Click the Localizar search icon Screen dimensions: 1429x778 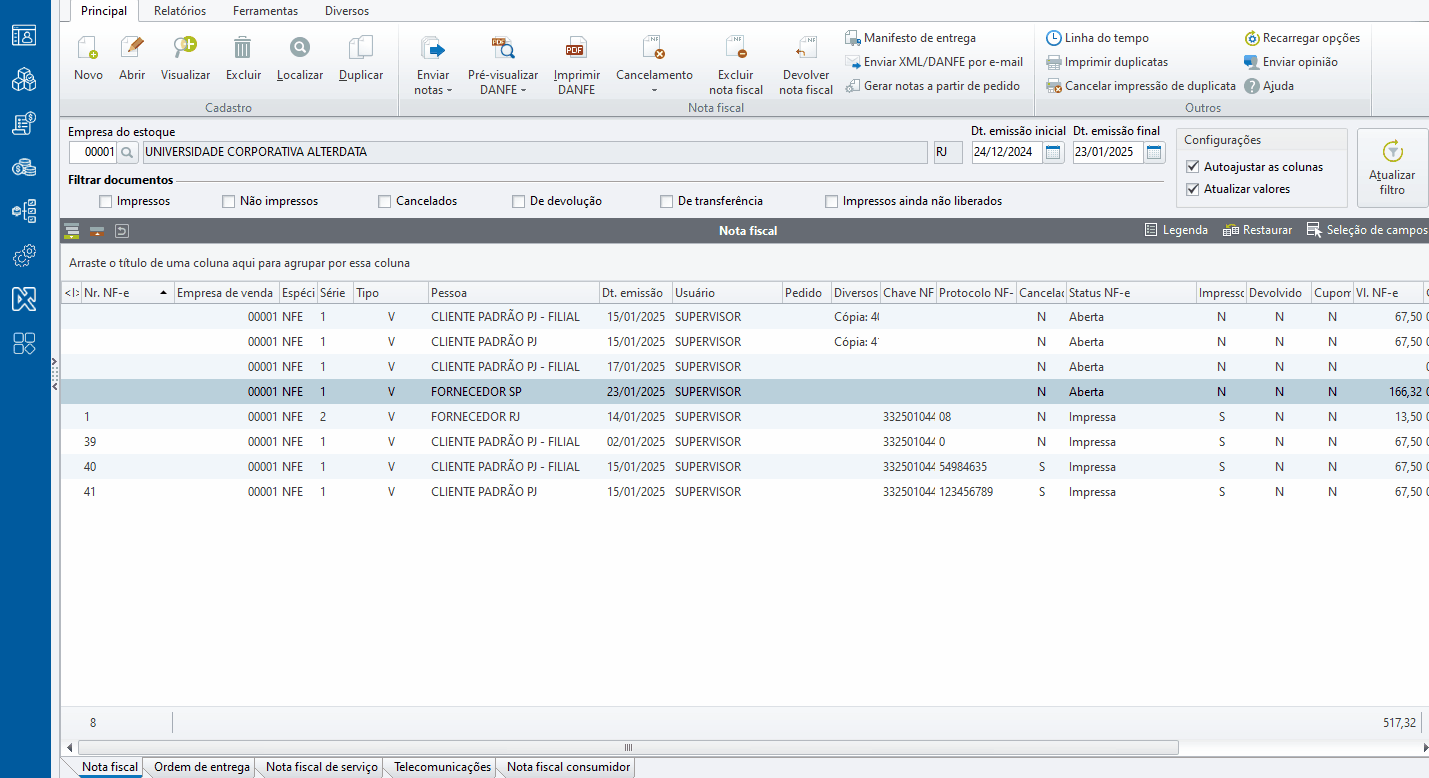tap(300, 49)
